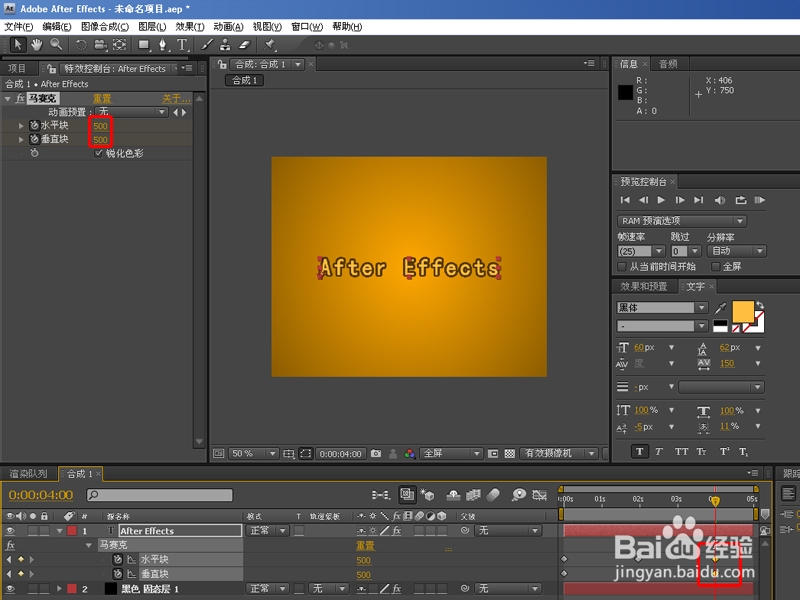This screenshot has width=800, height=600.
Task: Click the orange text fill color swatch
Action: point(742,311)
